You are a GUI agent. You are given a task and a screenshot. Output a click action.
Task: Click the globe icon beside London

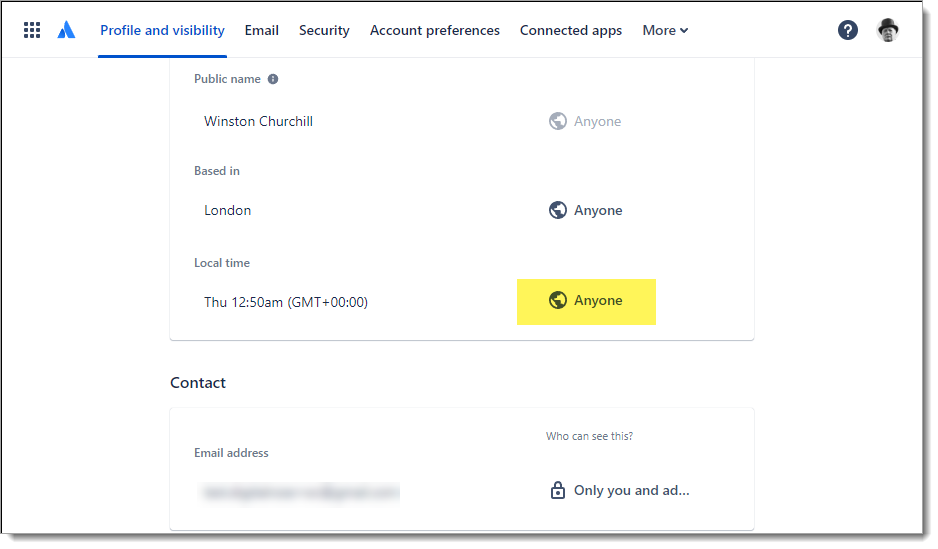pos(558,210)
